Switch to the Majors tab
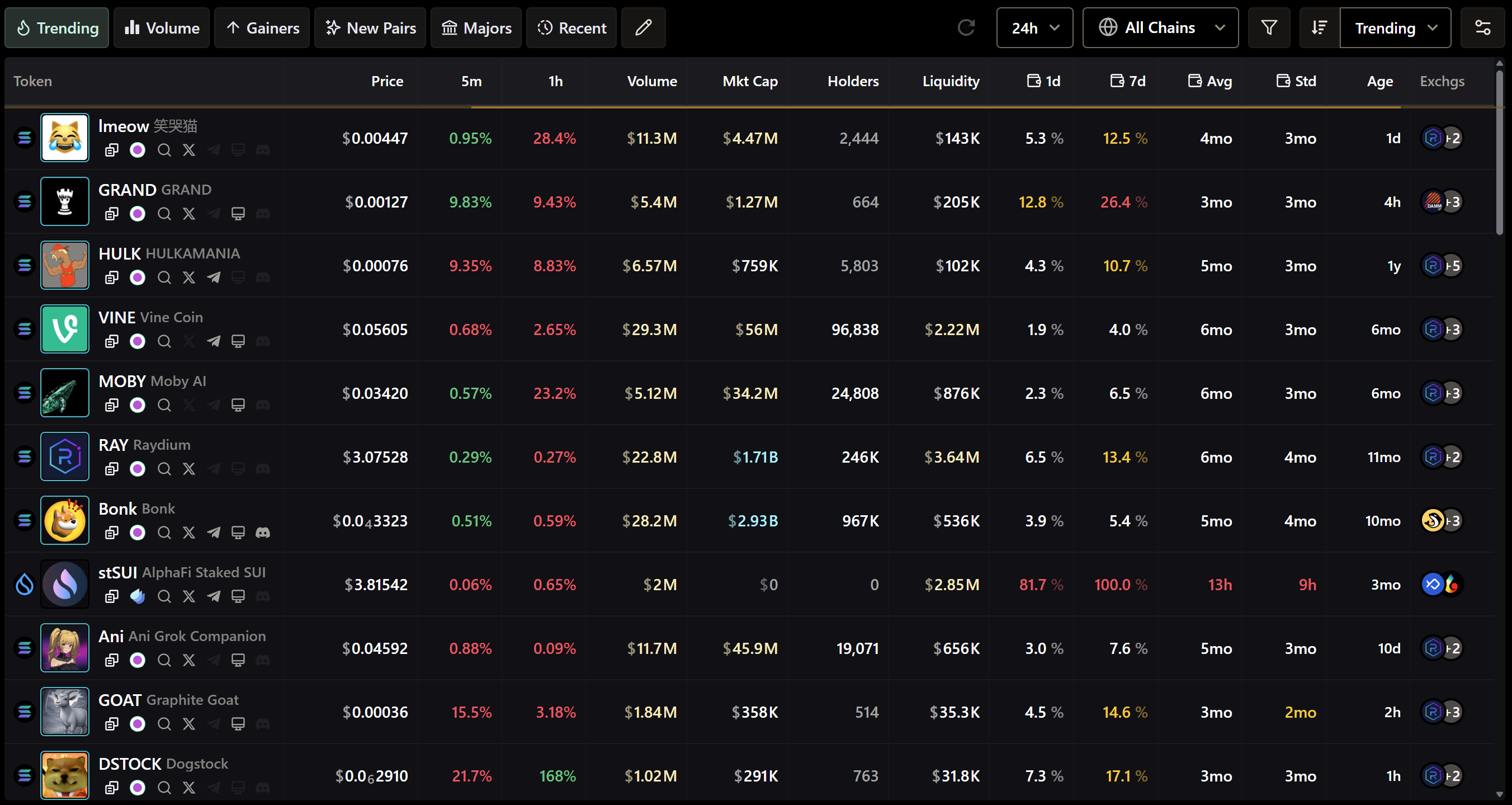 [x=476, y=27]
